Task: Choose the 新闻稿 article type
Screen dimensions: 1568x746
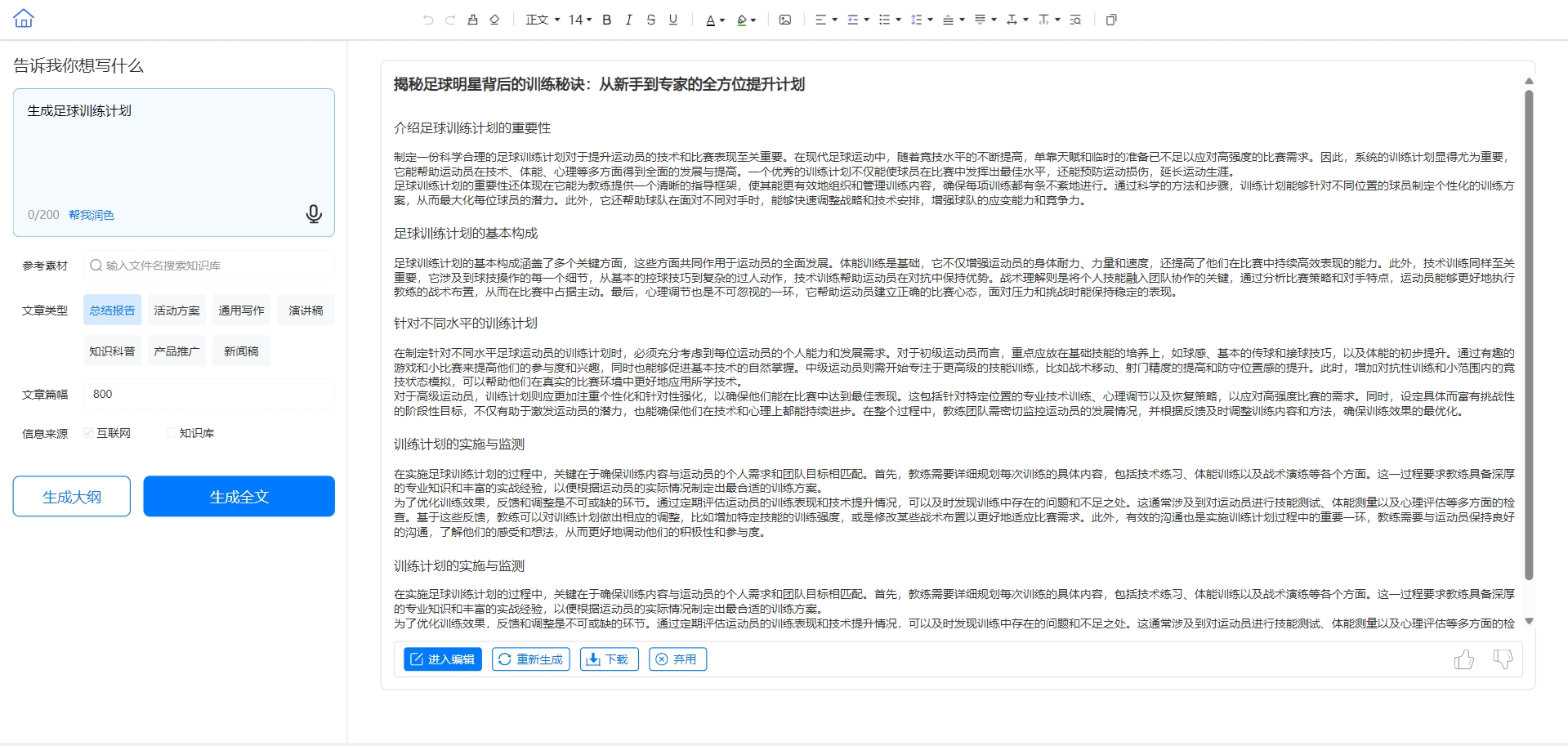Action: [x=241, y=351]
